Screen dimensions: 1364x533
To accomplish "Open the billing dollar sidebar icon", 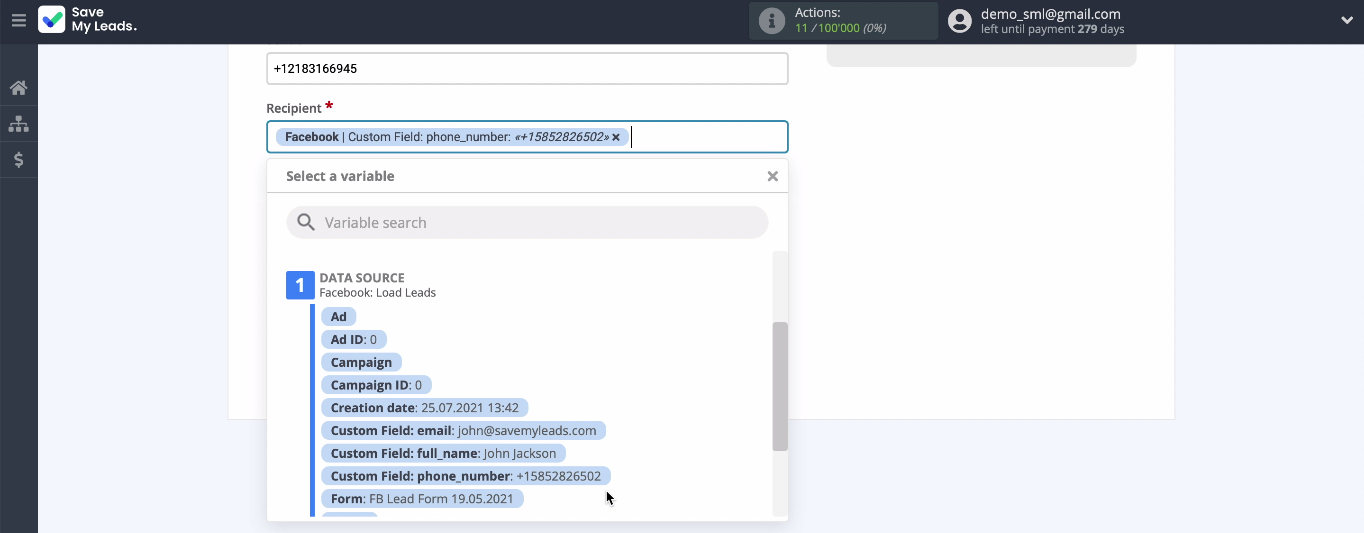I will click(x=18, y=160).
